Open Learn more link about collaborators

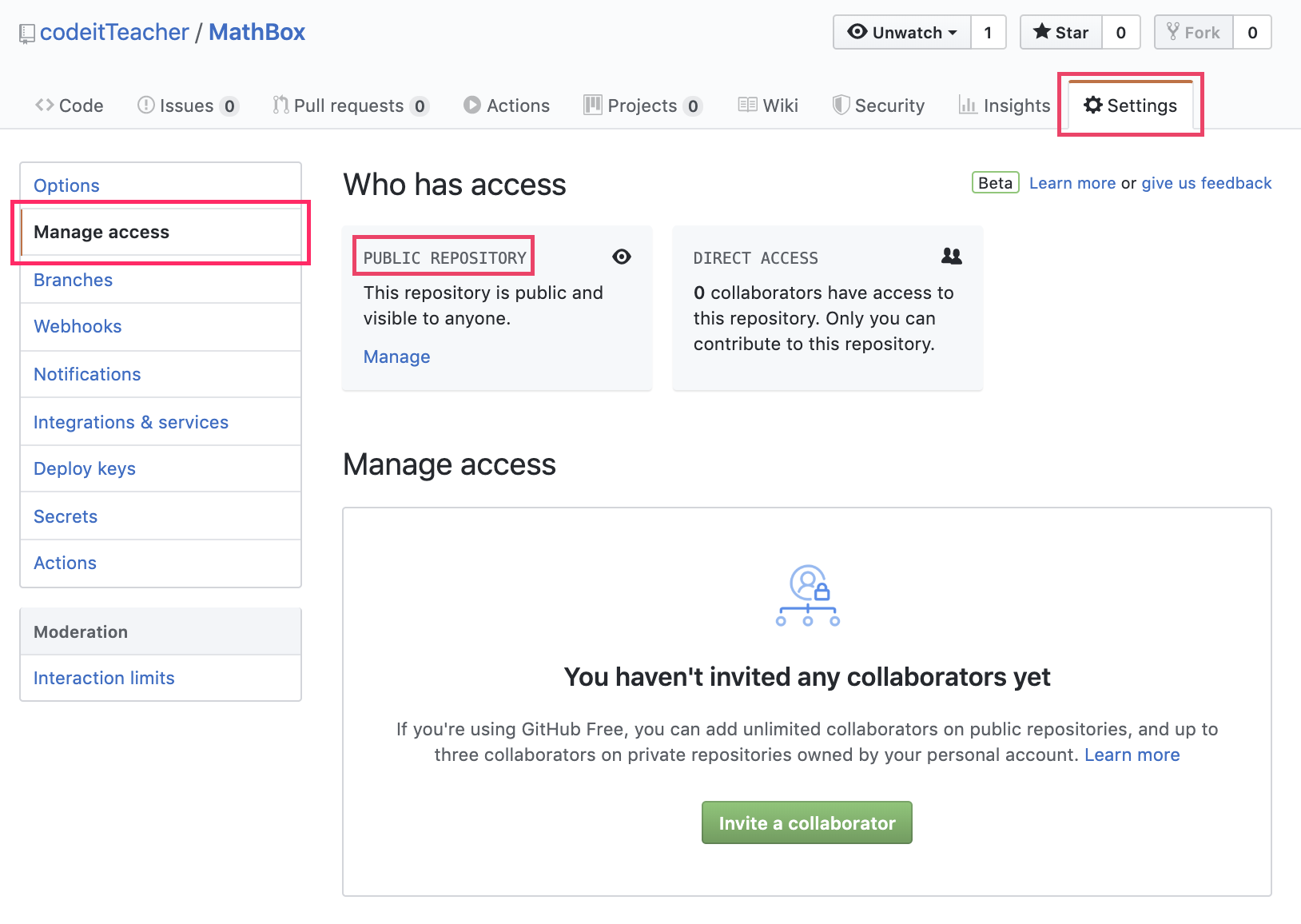[1132, 755]
